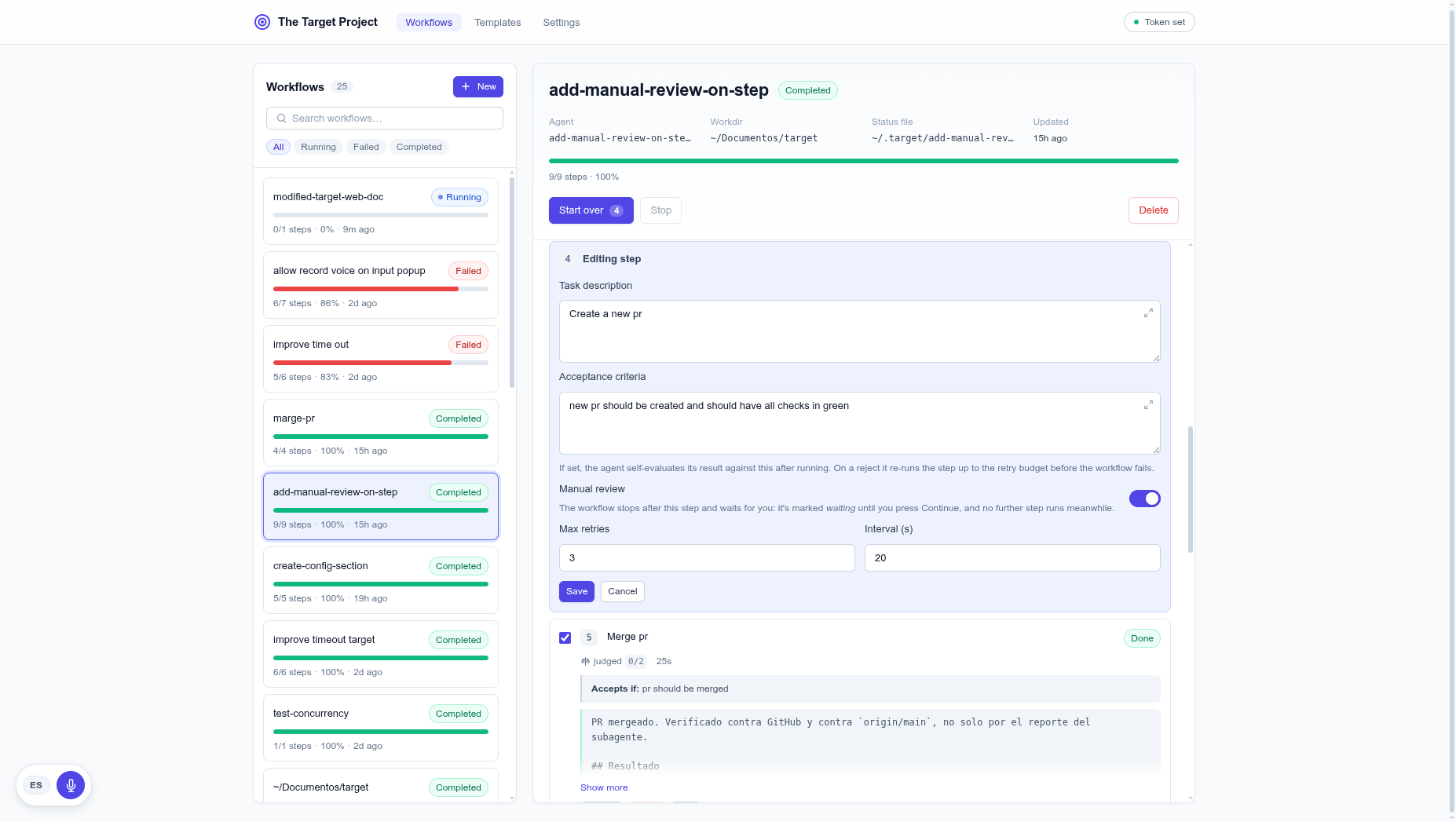Expand the Task description textarea with expand icon
This screenshot has width=1456, height=822.
coord(1148,312)
